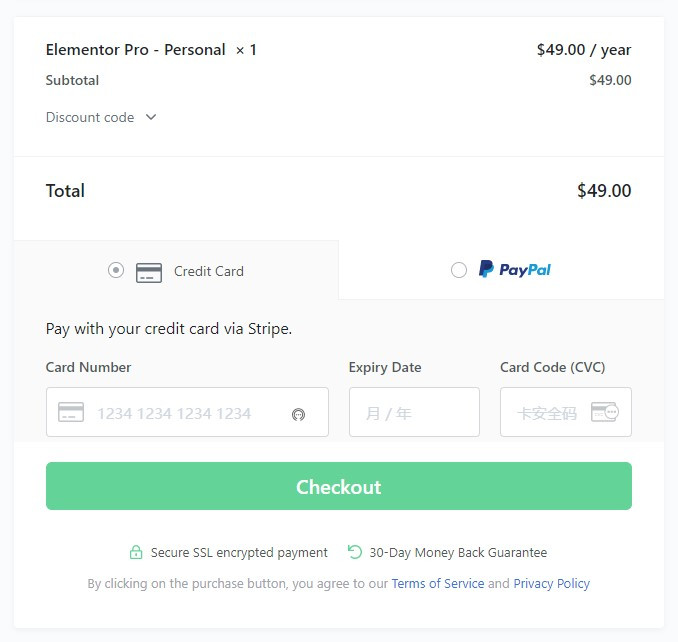Screen dimensions: 678x642
Task: Click the SSL lock icon
Action: point(136,552)
